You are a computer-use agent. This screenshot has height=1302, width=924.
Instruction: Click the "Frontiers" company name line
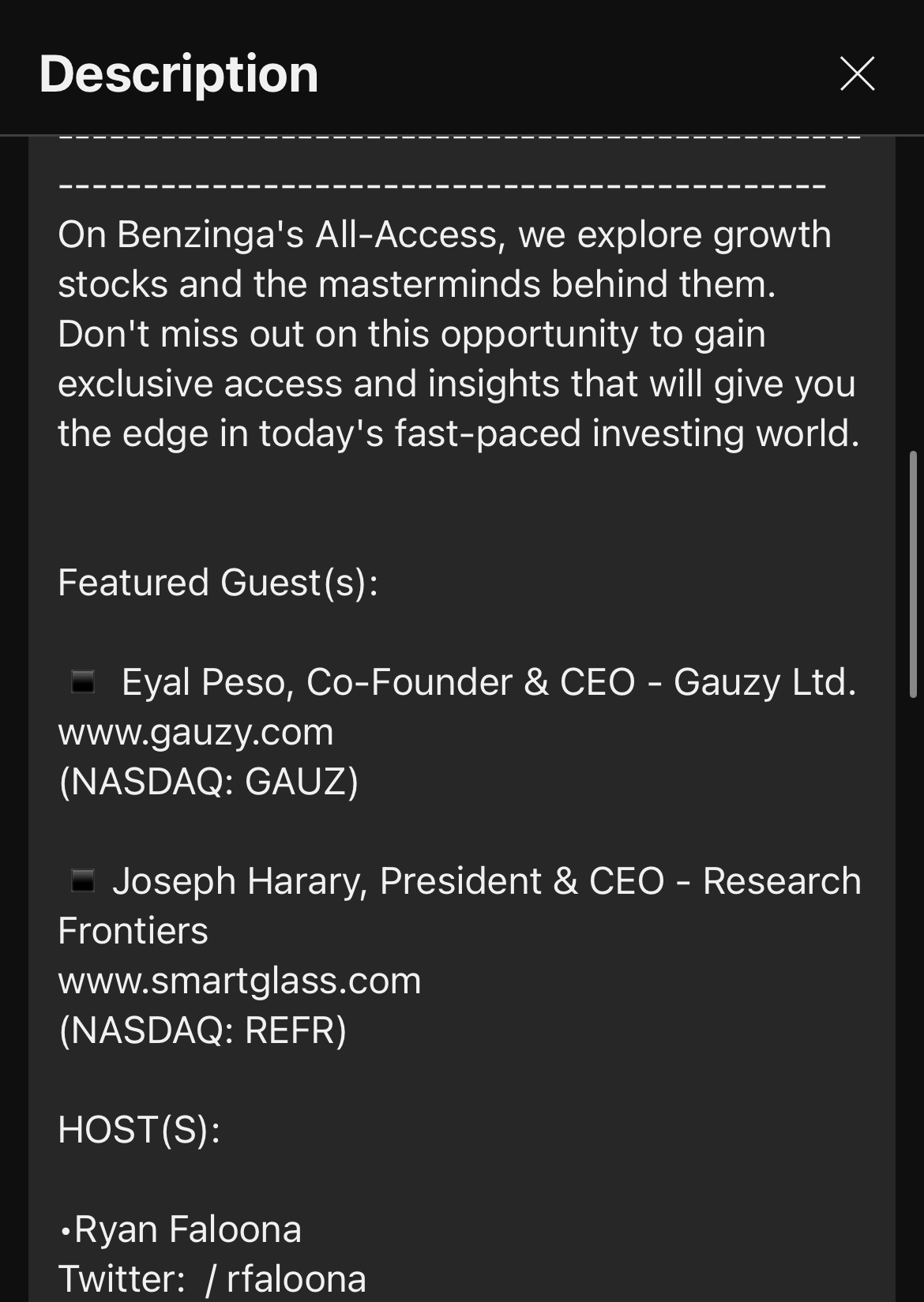[133, 931]
